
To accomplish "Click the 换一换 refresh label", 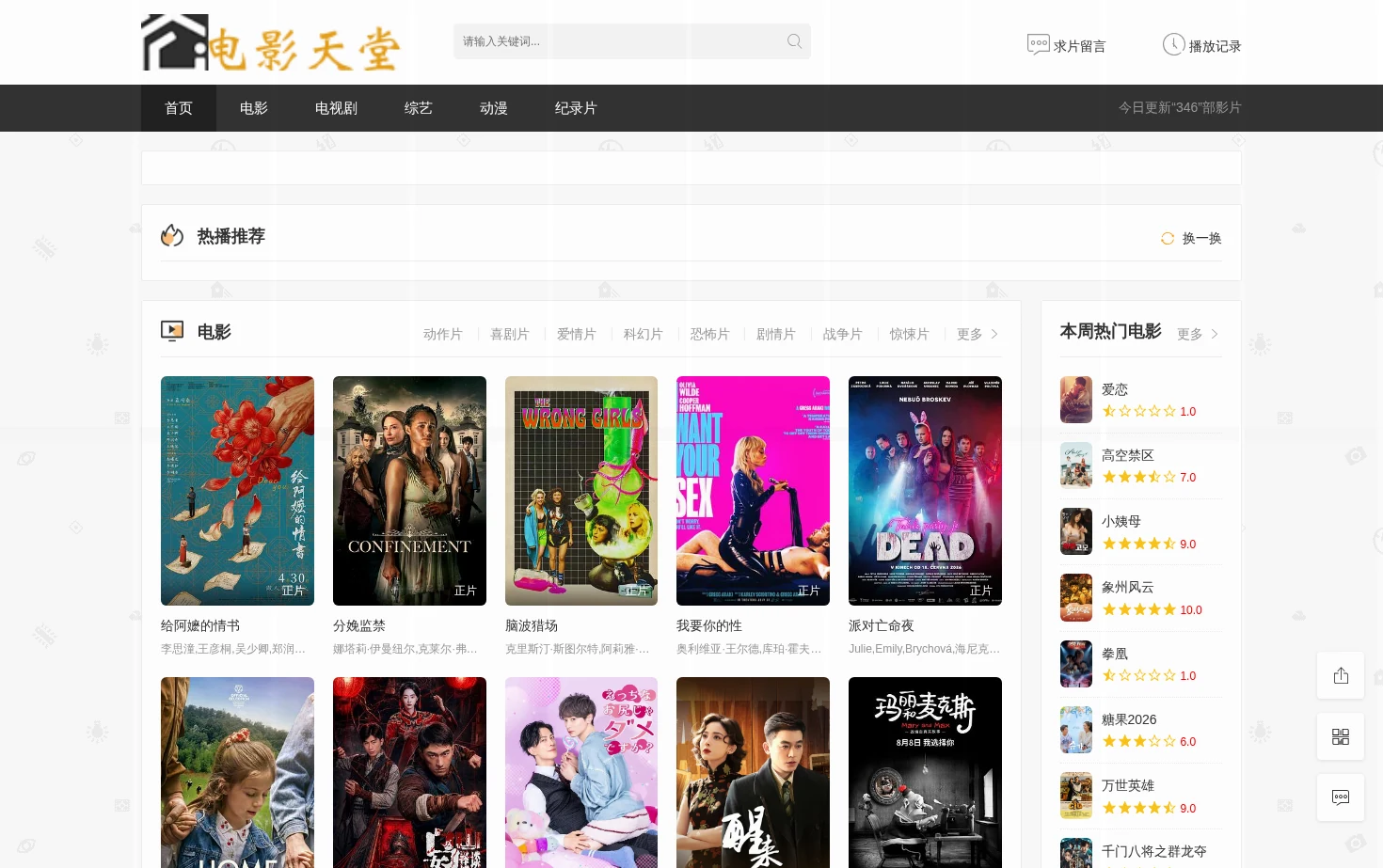I will (1201, 239).
